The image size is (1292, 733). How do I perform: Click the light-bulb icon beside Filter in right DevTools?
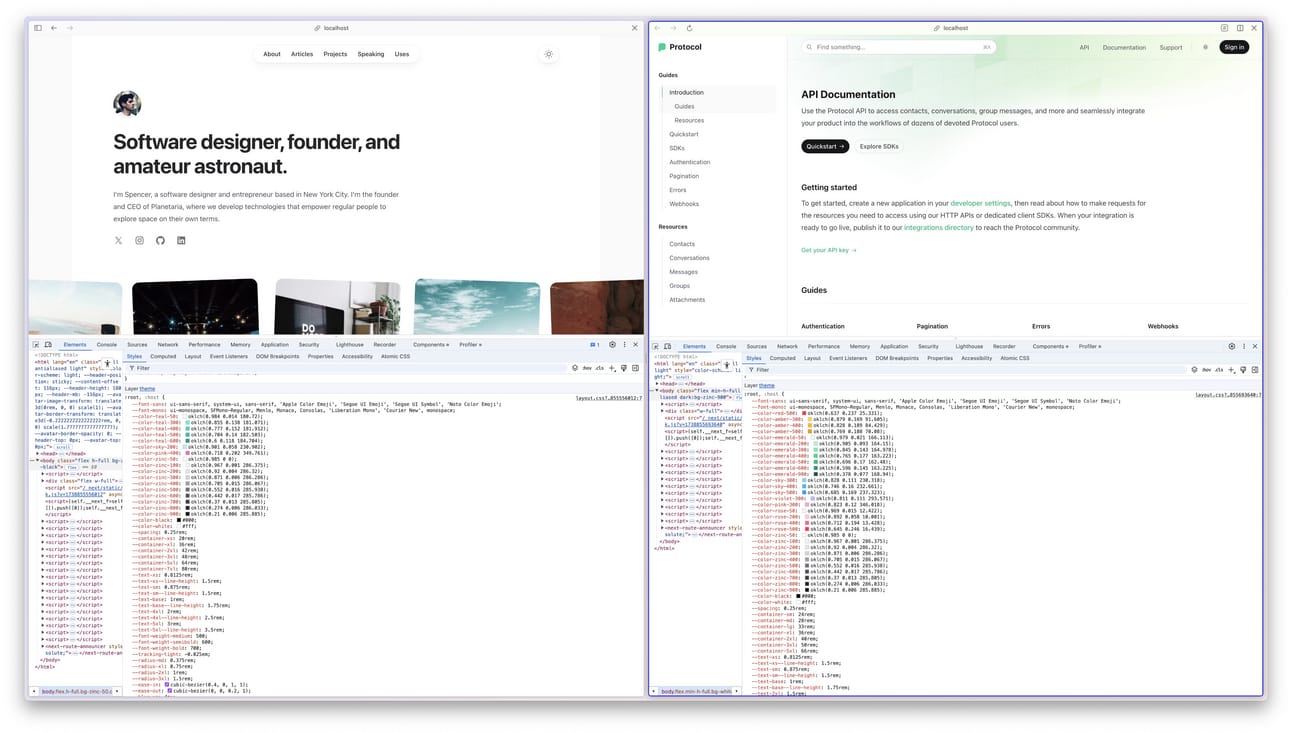(x=1195, y=369)
